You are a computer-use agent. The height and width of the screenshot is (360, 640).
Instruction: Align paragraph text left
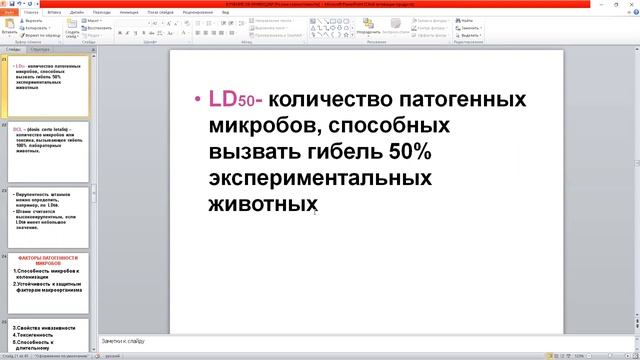coord(198,33)
